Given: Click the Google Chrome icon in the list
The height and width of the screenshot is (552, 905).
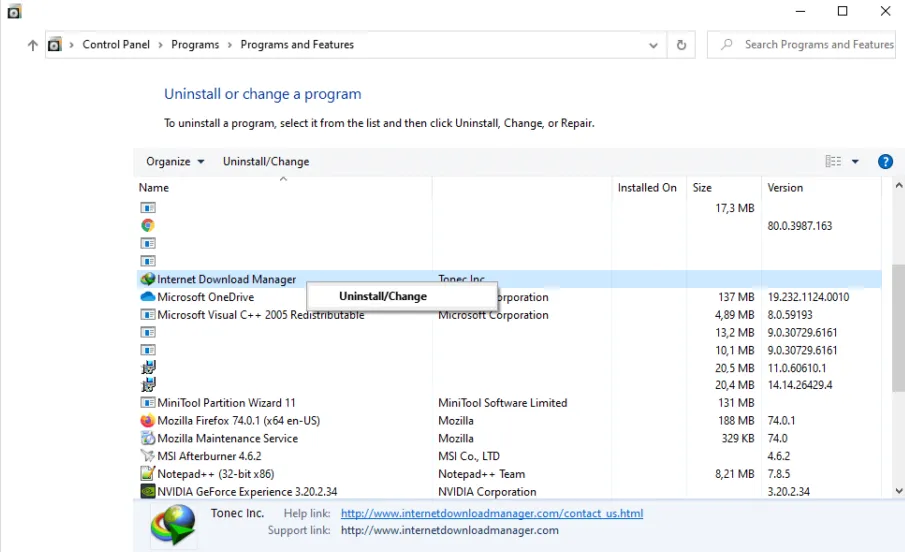Looking at the screenshot, I should tap(148, 225).
